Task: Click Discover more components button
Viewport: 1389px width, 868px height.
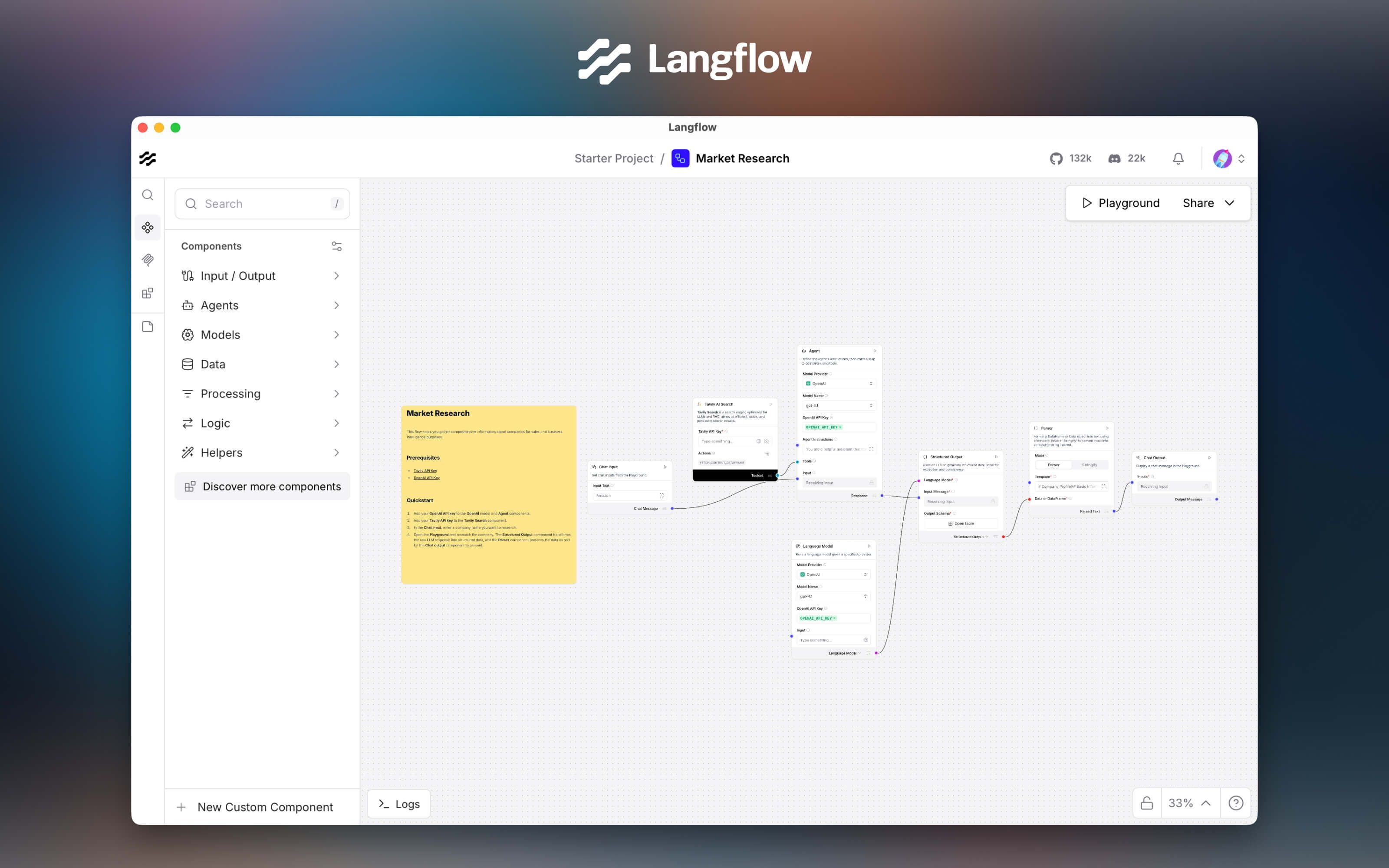Action: (x=262, y=486)
